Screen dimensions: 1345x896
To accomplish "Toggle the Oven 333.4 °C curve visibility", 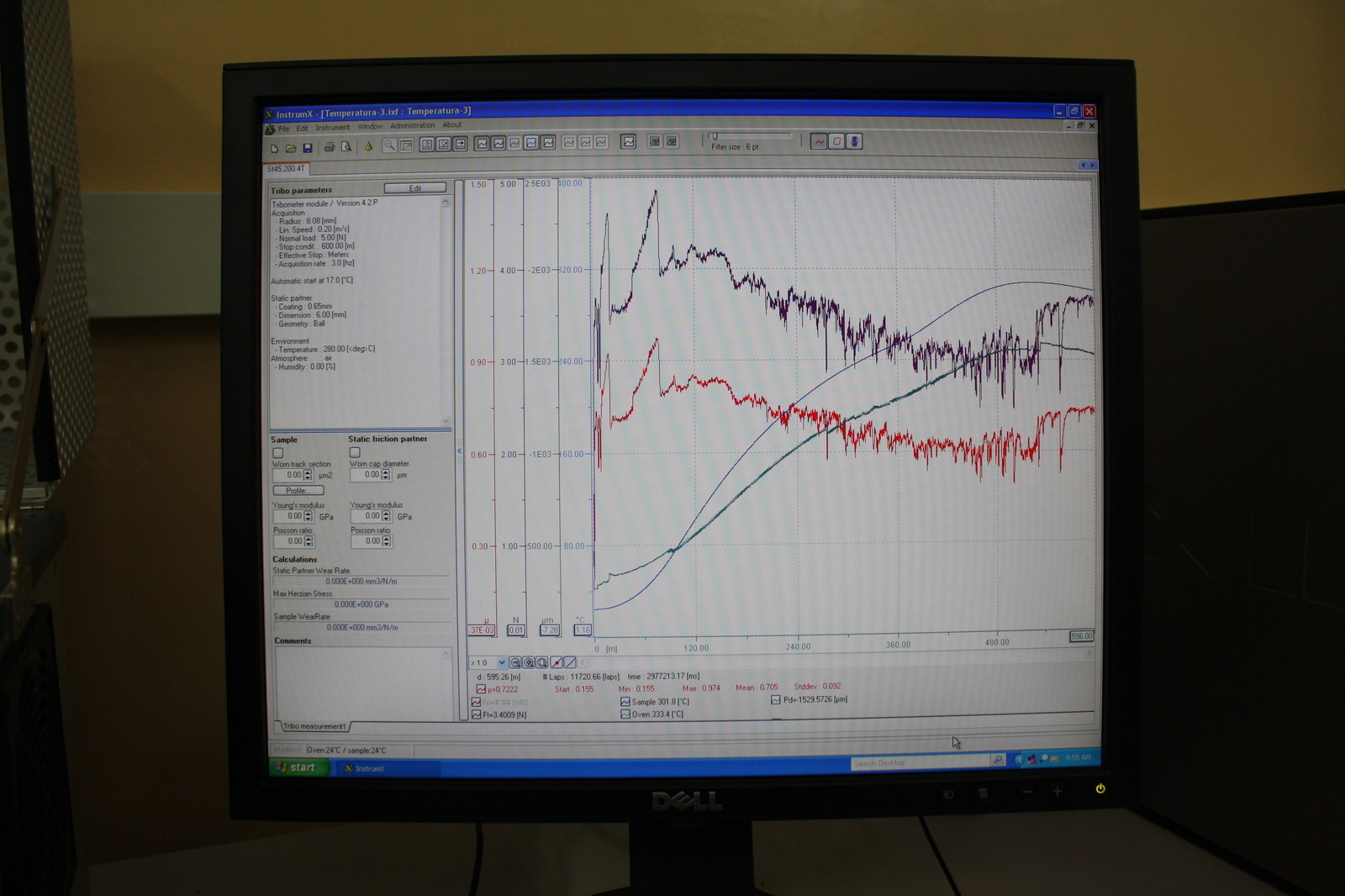I will click(625, 714).
